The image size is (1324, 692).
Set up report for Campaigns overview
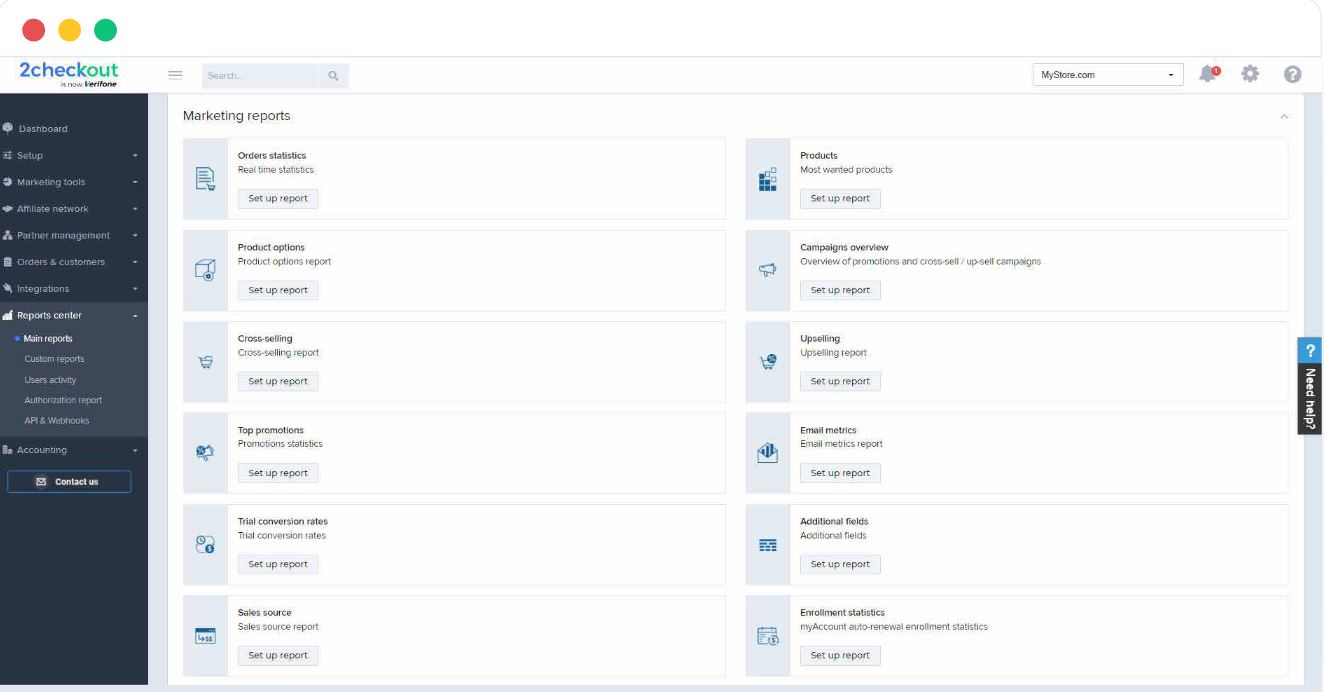(840, 290)
